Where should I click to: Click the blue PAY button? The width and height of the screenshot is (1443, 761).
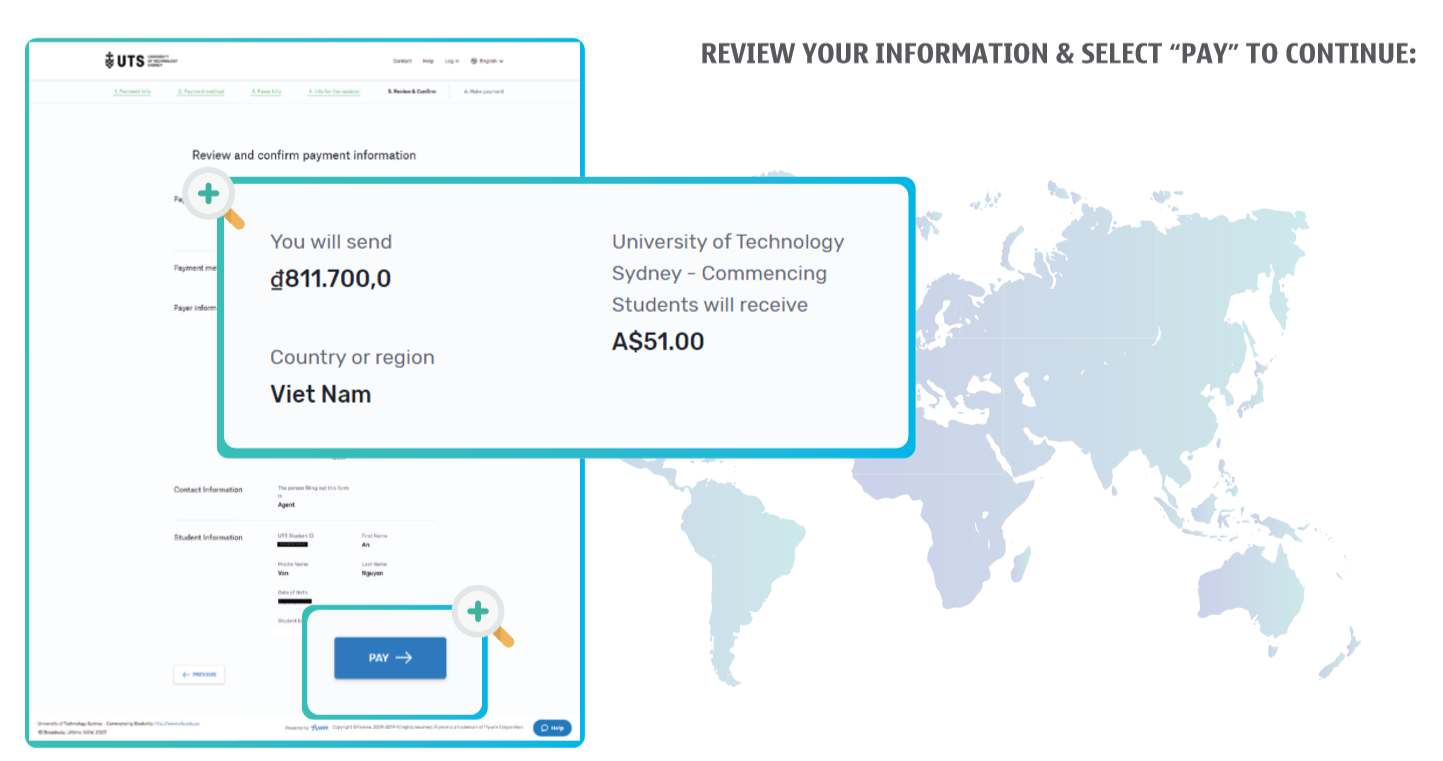pyautogui.click(x=390, y=658)
